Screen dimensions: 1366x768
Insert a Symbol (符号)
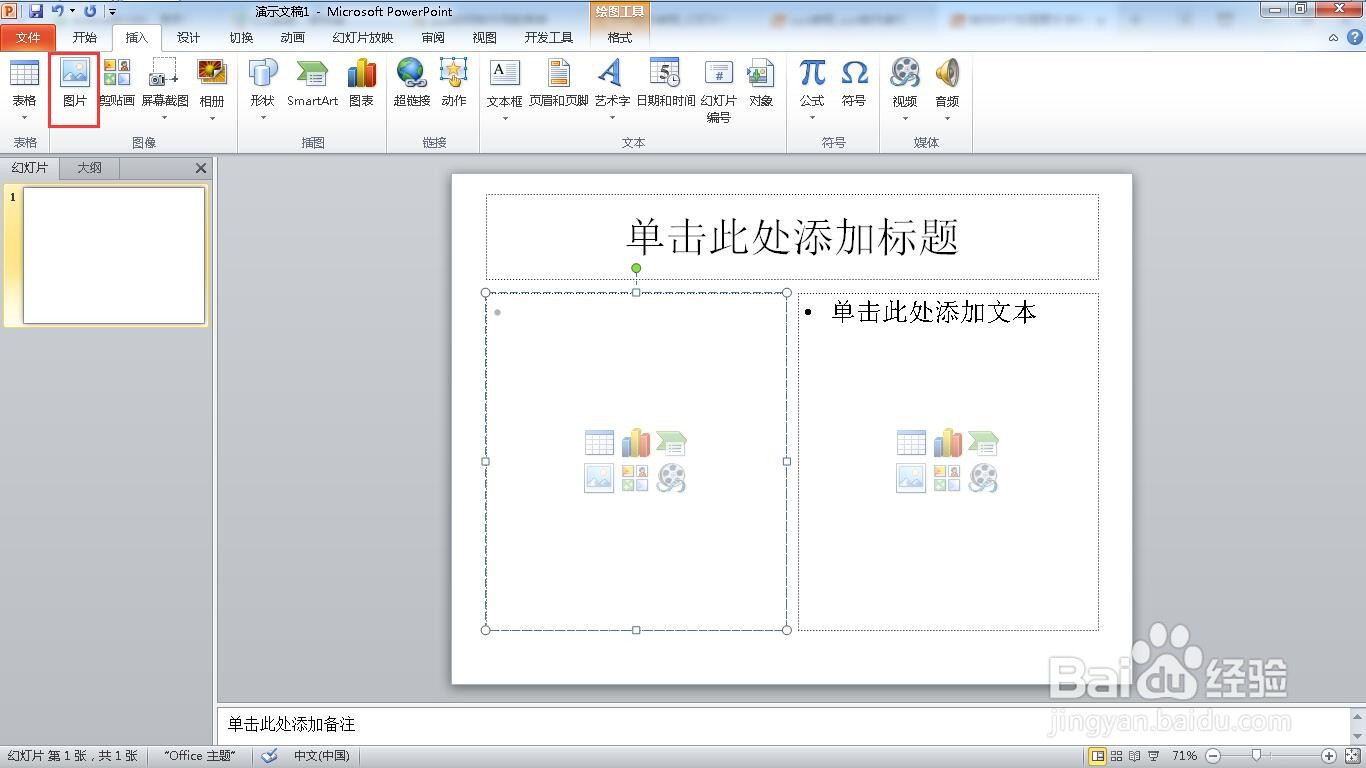[854, 82]
